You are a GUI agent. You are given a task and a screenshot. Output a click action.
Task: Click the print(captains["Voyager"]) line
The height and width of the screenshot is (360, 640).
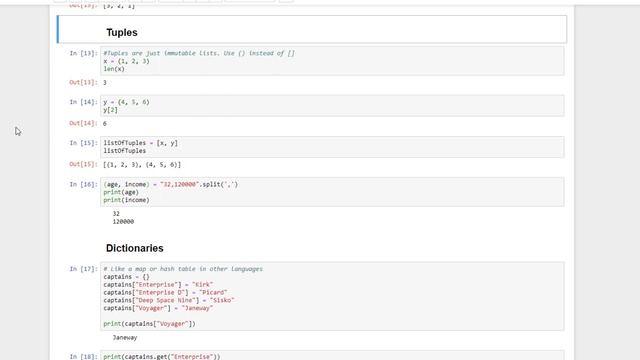coord(149,324)
